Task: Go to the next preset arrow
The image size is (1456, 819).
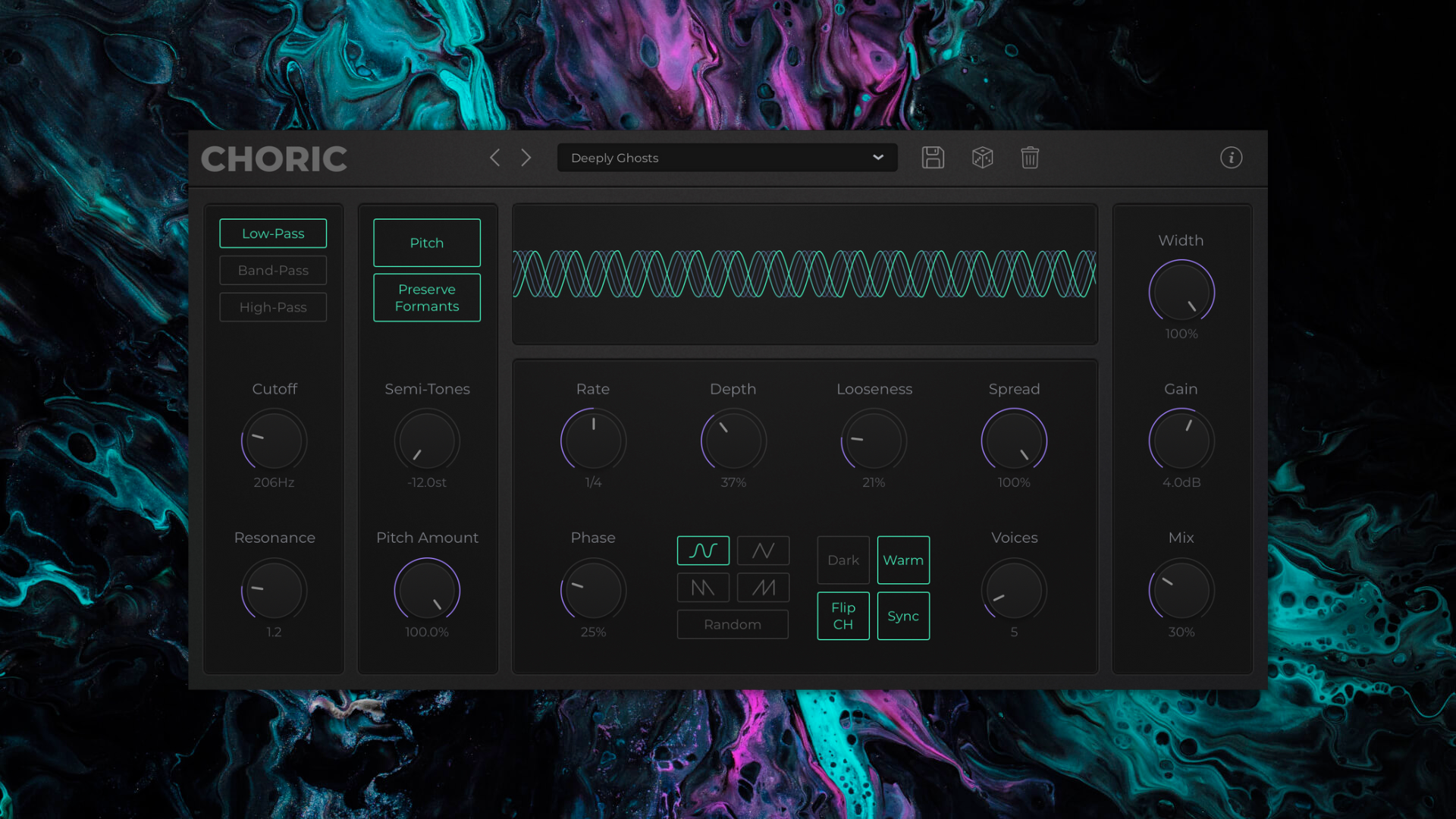Action: 526,158
